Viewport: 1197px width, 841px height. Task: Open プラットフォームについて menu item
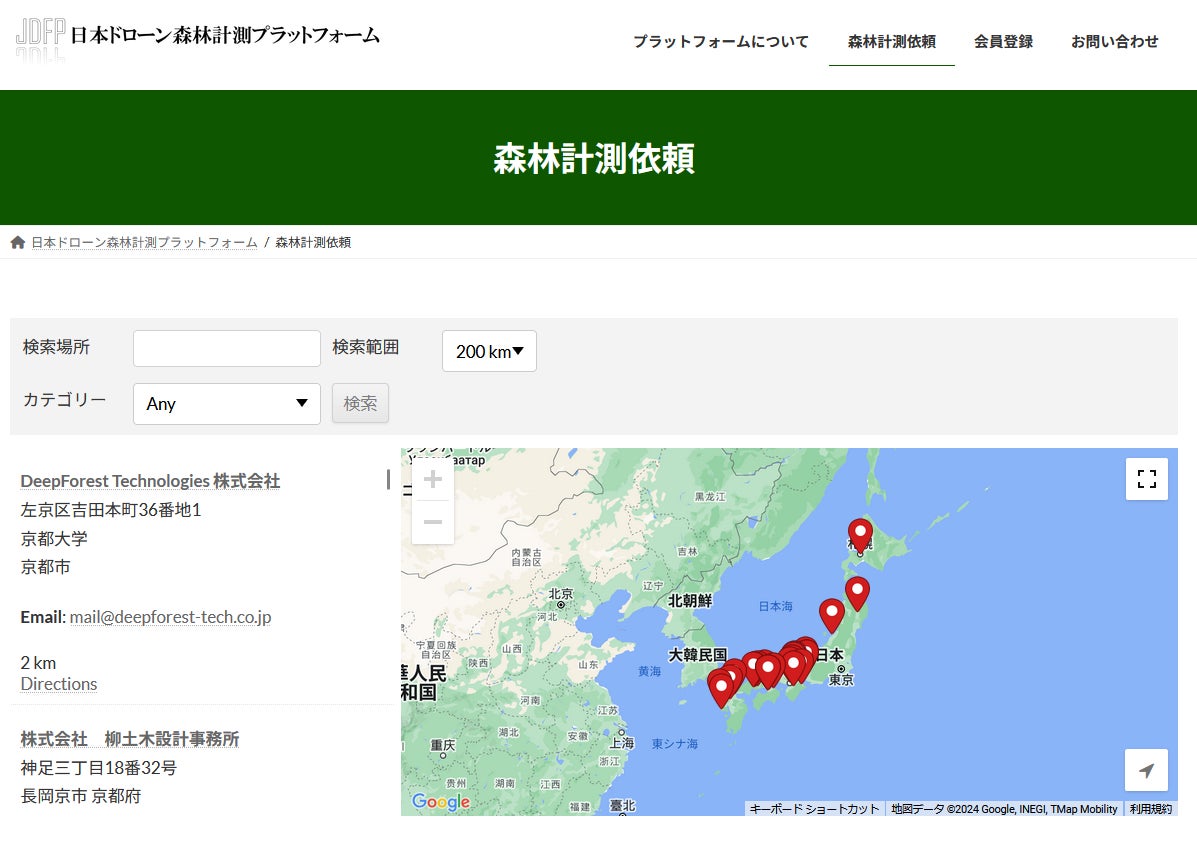(x=721, y=41)
